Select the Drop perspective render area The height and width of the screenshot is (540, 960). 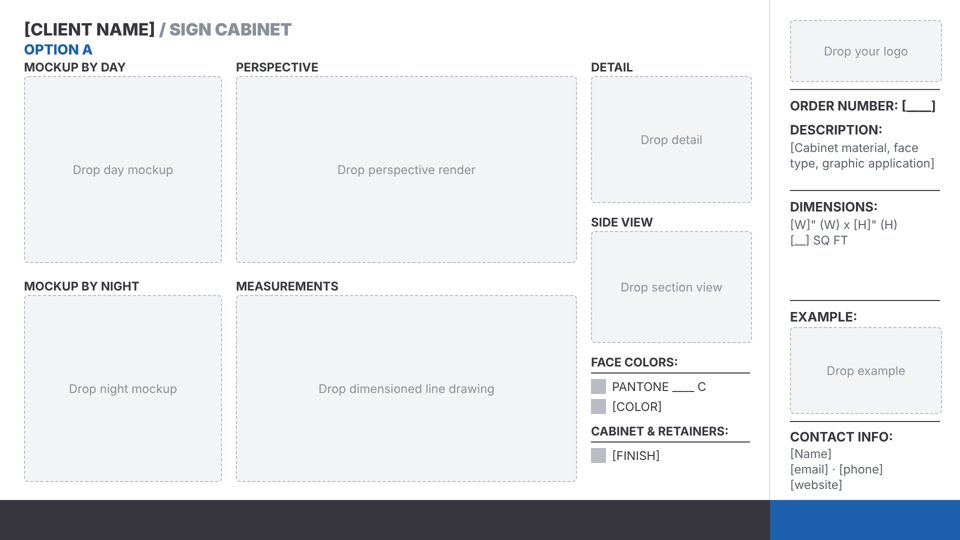(x=406, y=170)
